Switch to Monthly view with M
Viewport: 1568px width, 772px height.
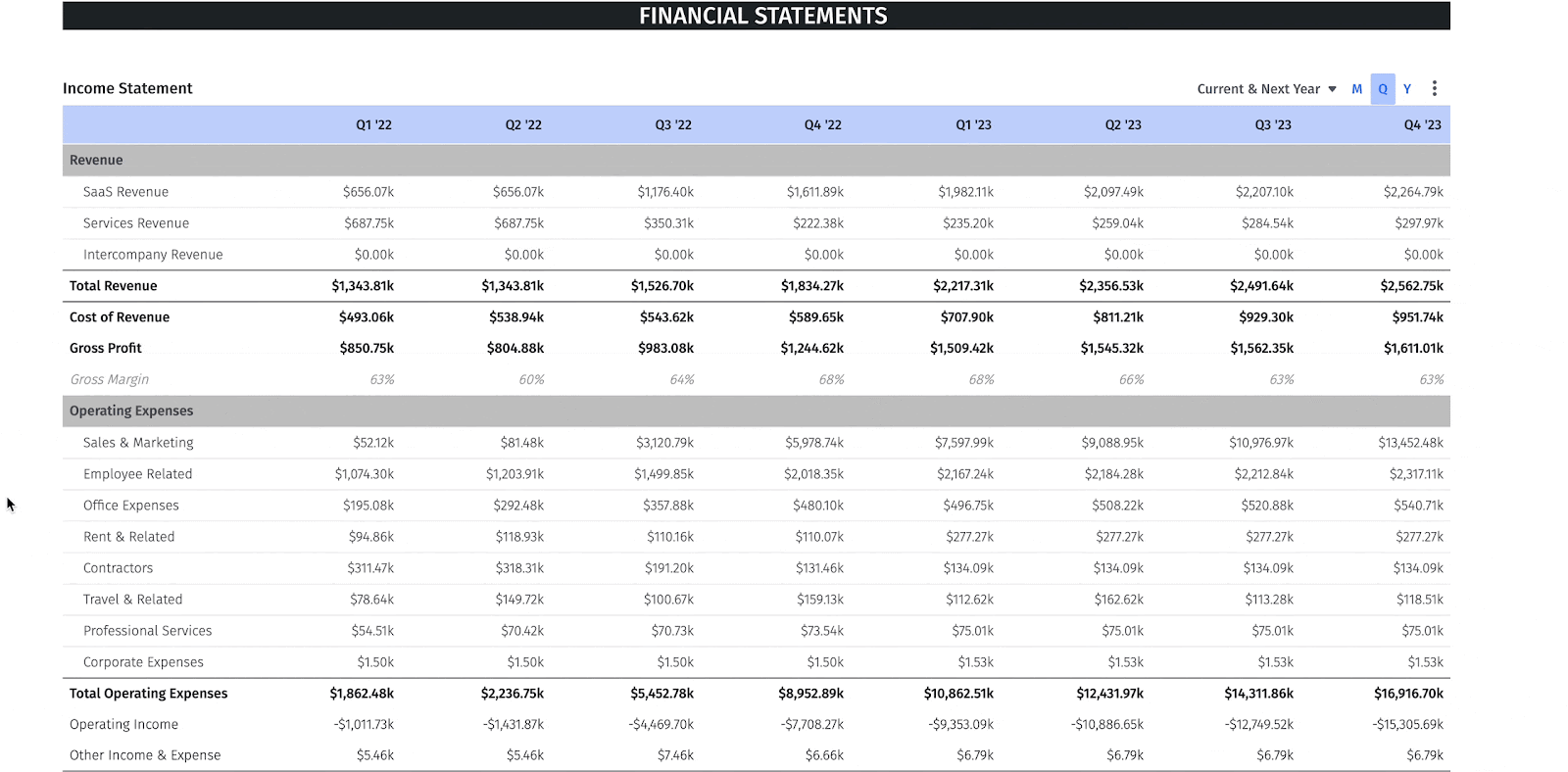point(1357,89)
